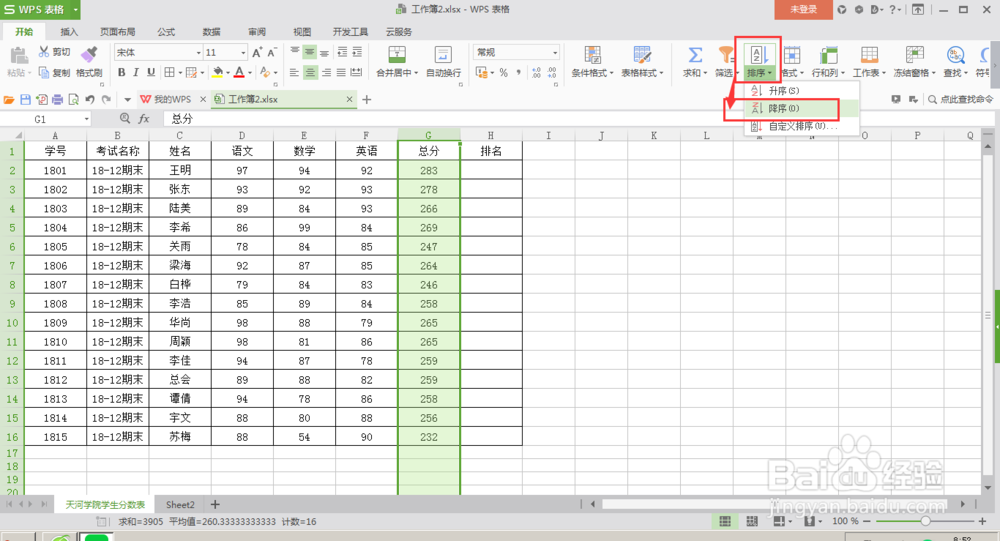
Task: Click the Name Box showing G1
Action: 45,119
